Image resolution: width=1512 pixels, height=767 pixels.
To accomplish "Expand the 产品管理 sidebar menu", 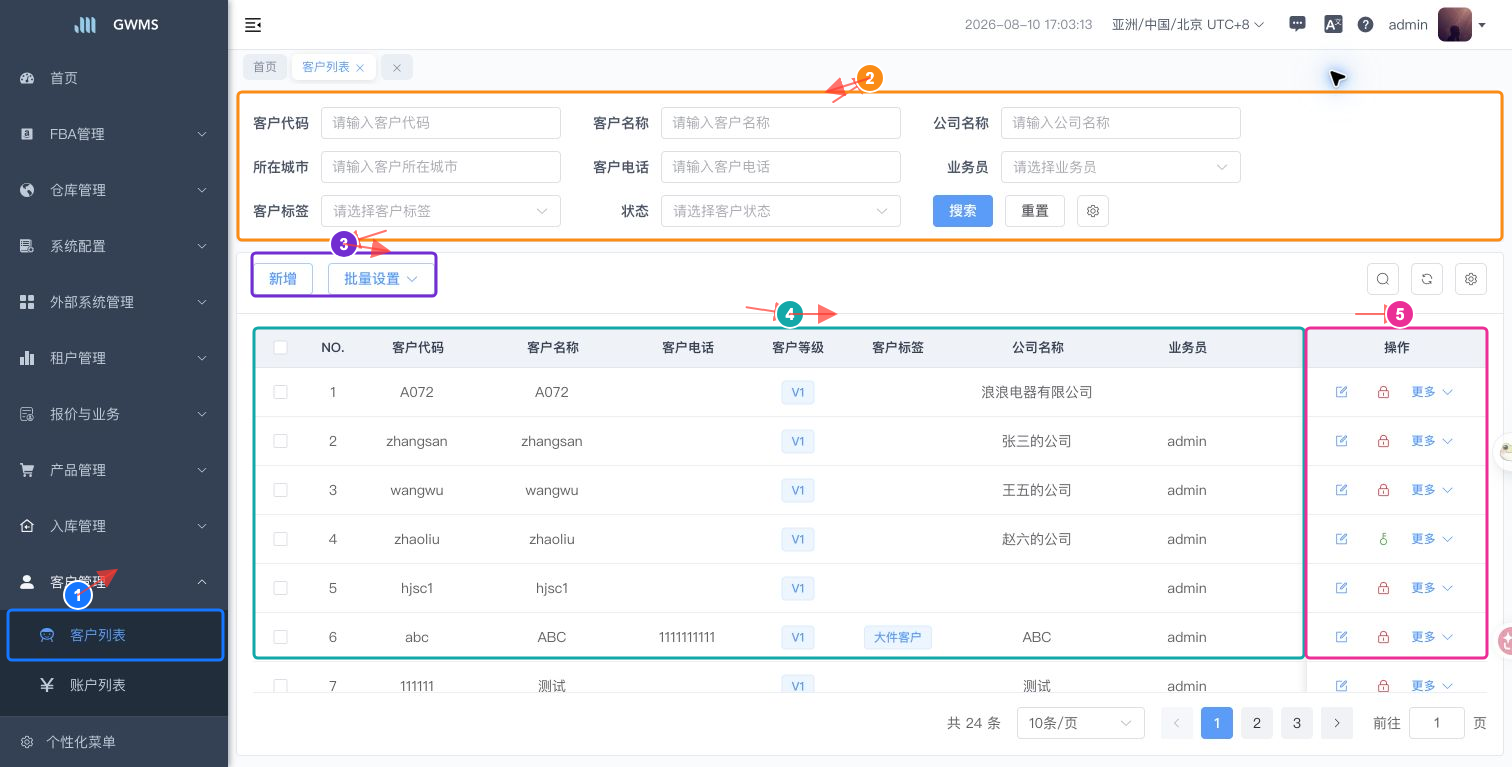I will point(114,470).
